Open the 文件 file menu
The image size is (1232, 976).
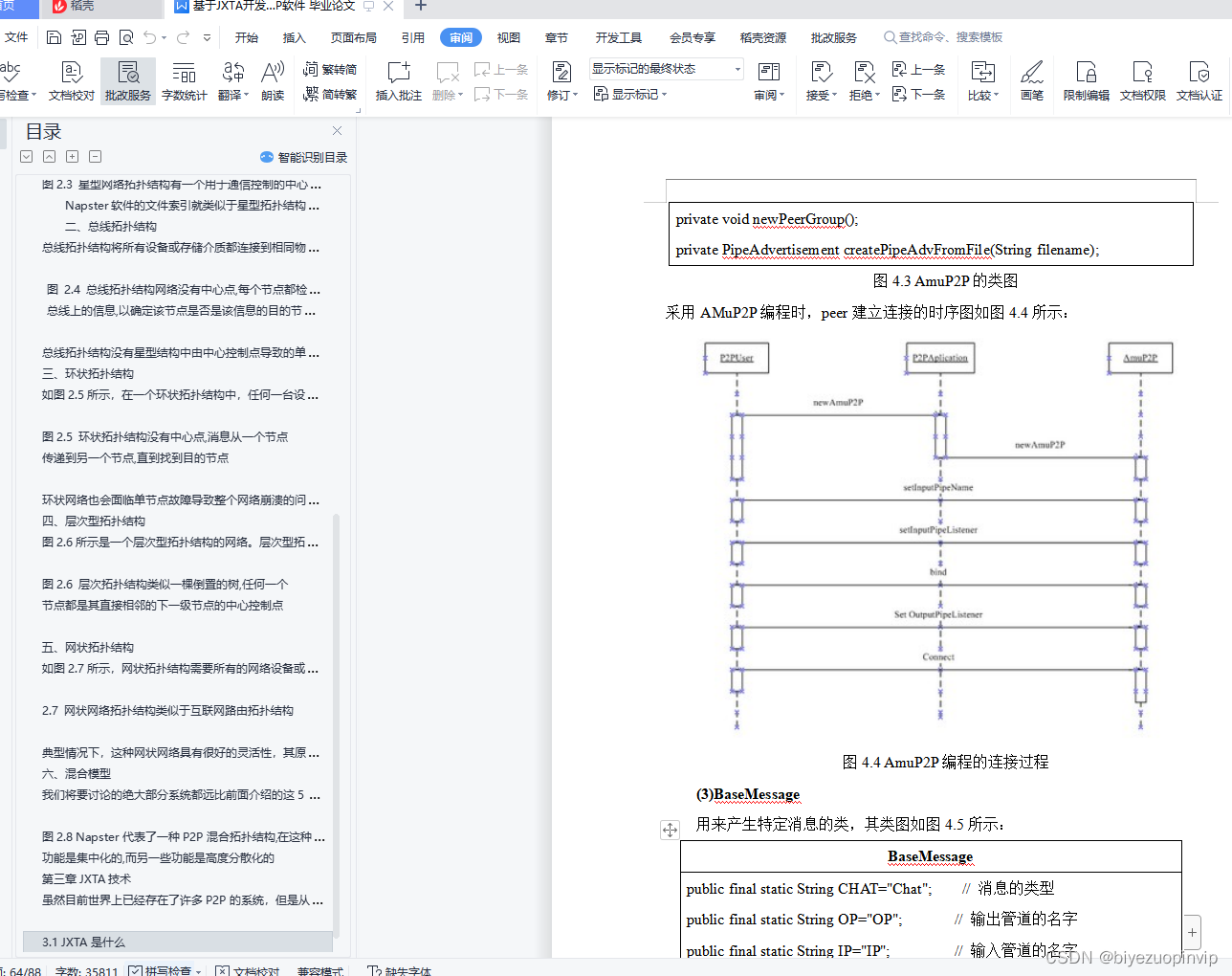pyautogui.click(x=16, y=37)
